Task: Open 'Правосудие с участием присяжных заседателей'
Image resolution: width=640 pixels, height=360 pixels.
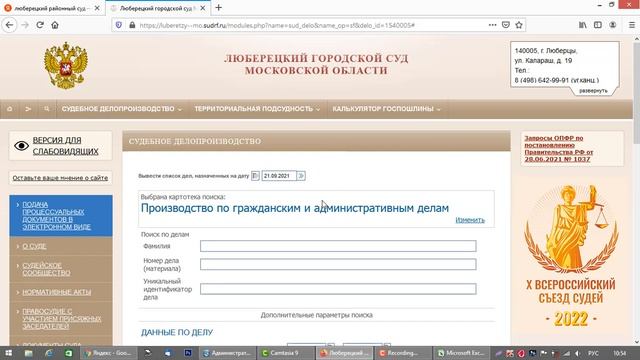Action: click(x=62, y=319)
